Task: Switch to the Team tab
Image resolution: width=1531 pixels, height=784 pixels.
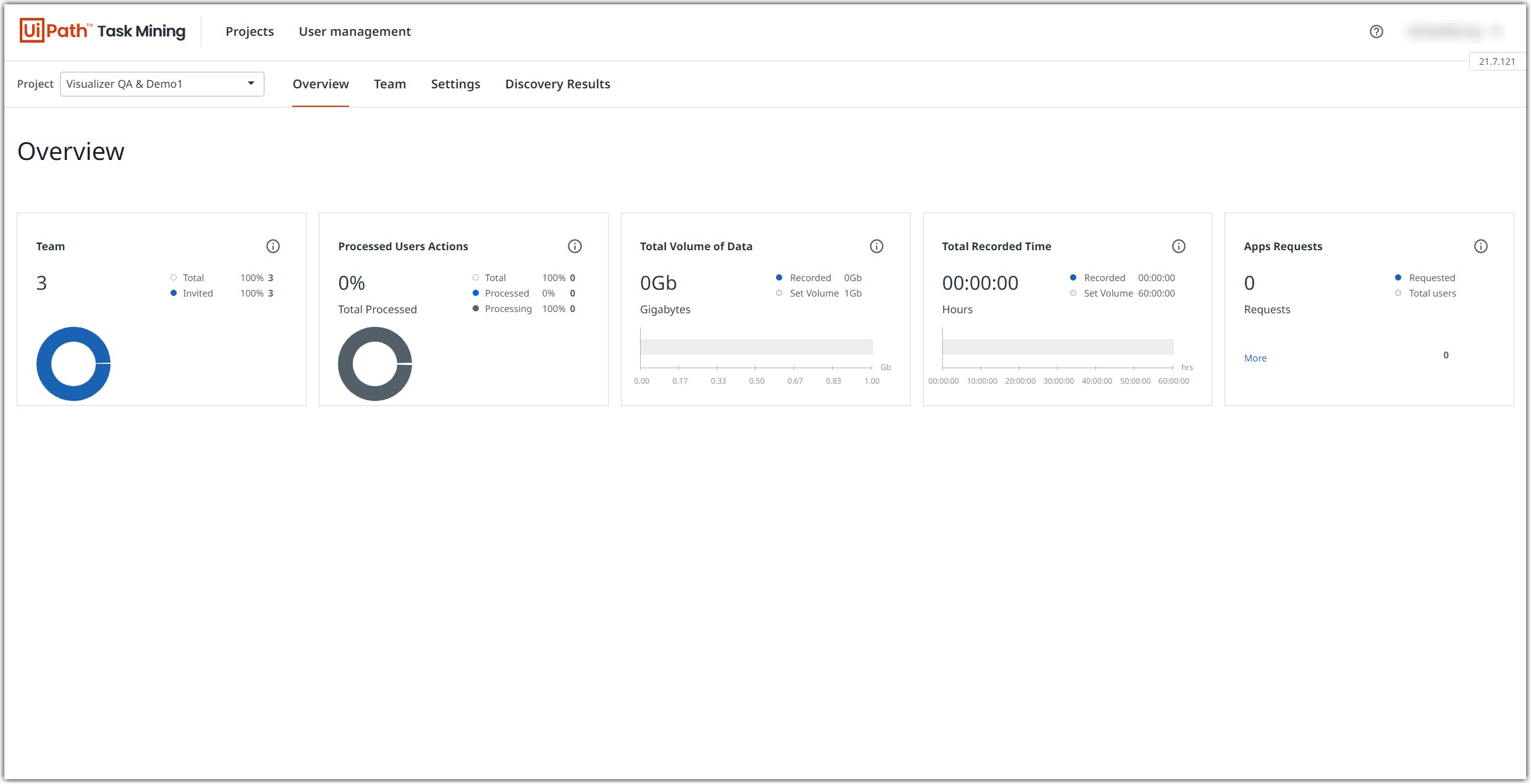Action: pos(390,84)
